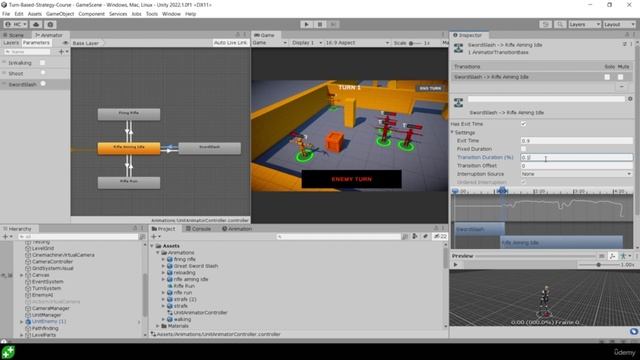Screen dimensions: 640x360
Task: Click the preview avatar icon
Action: click(x=623, y=256)
